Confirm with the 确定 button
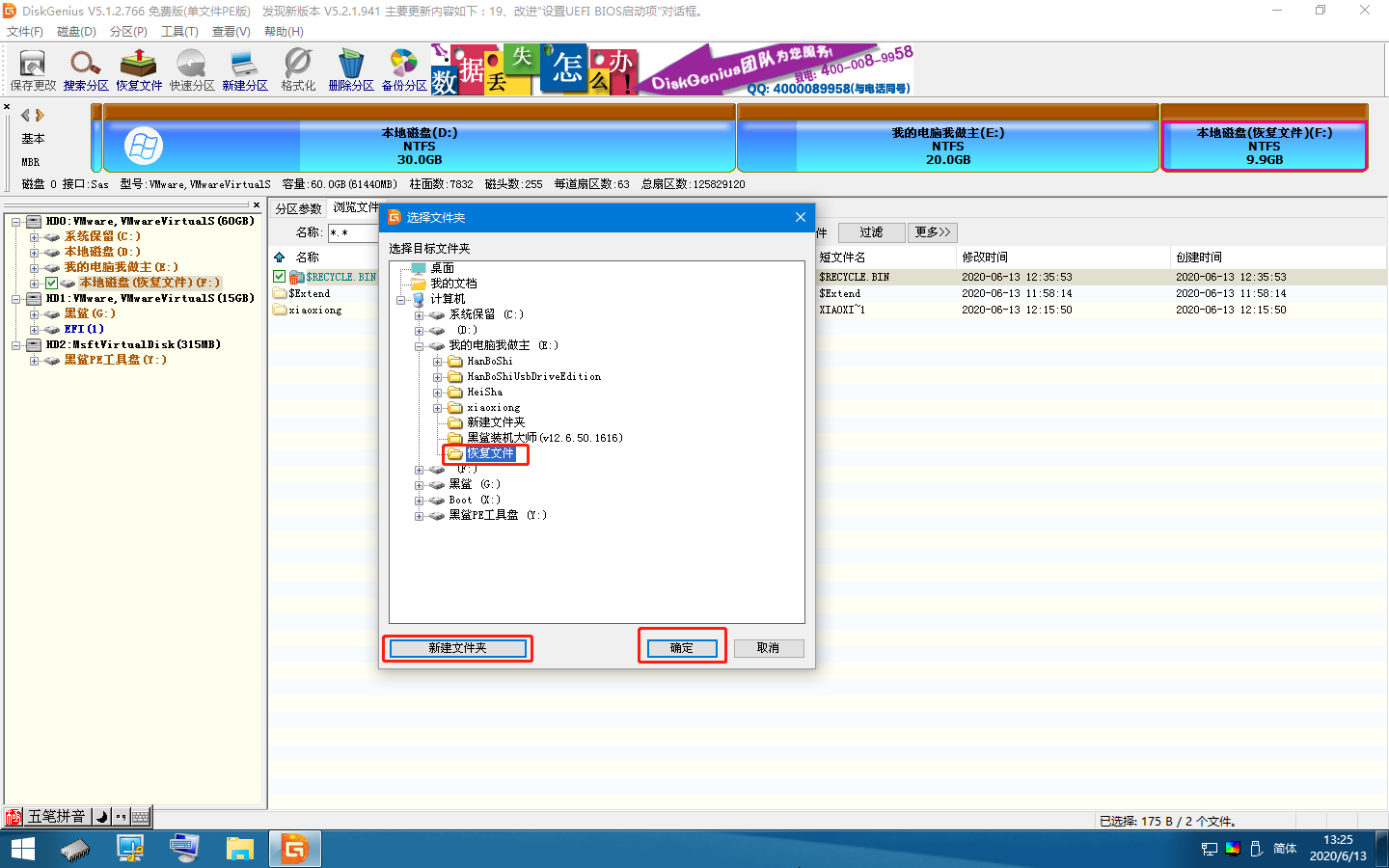The image size is (1389, 868). [x=682, y=648]
